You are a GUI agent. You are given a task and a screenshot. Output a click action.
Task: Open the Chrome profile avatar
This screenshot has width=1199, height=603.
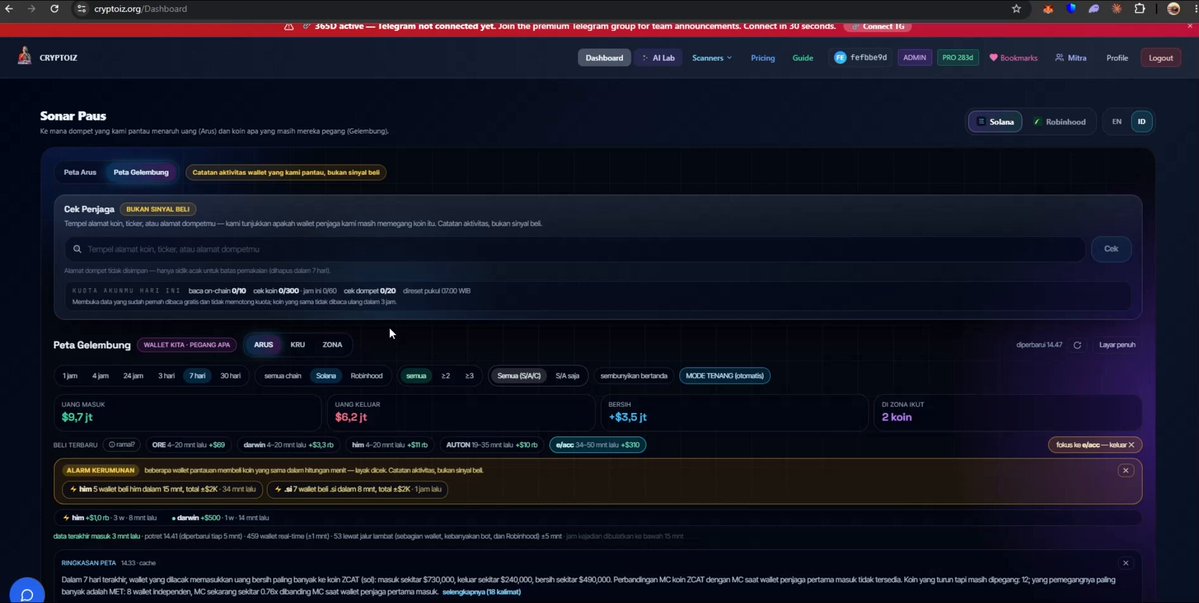click(x=1174, y=9)
